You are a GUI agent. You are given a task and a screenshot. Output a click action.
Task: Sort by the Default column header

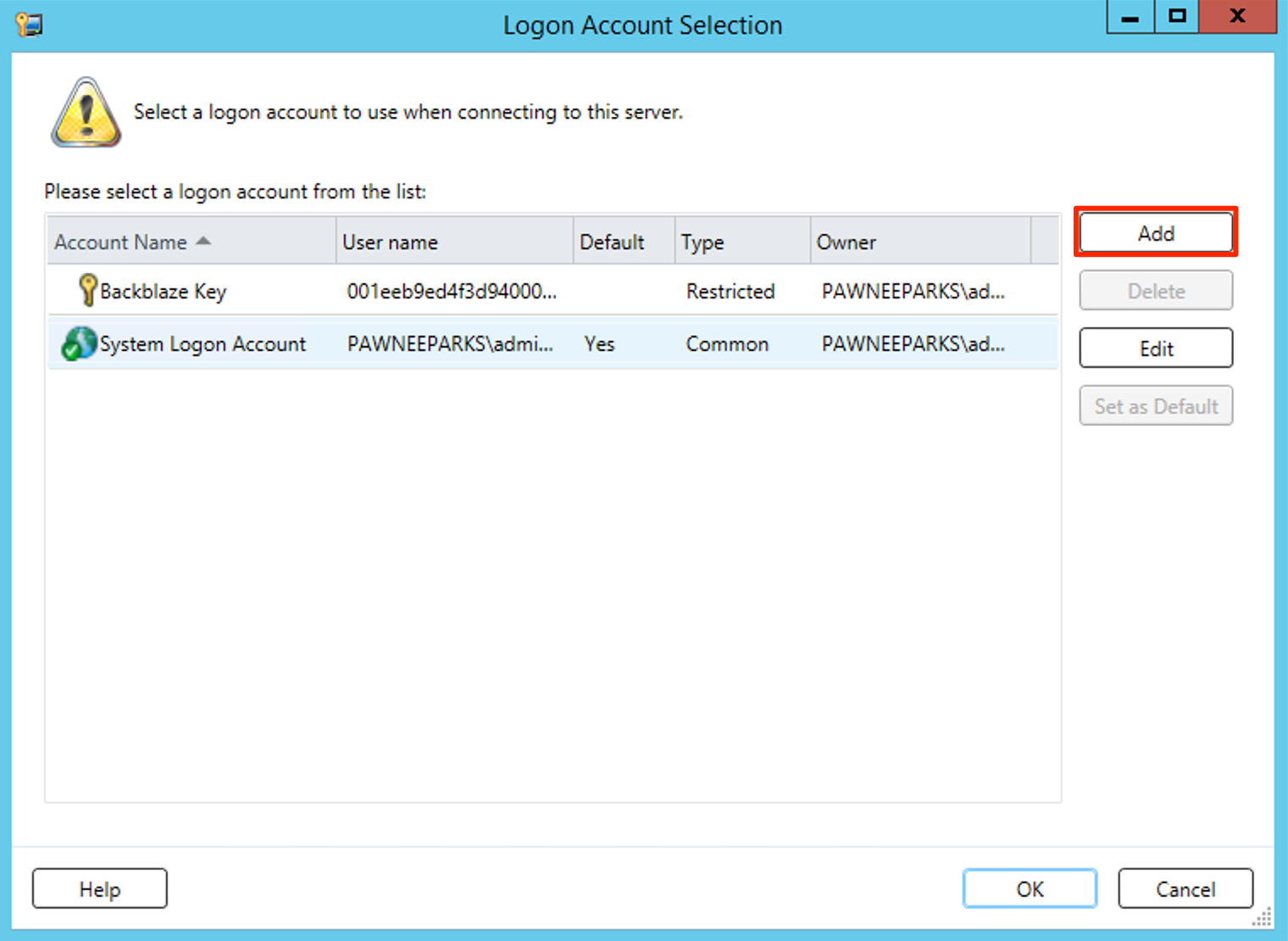(x=625, y=242)
